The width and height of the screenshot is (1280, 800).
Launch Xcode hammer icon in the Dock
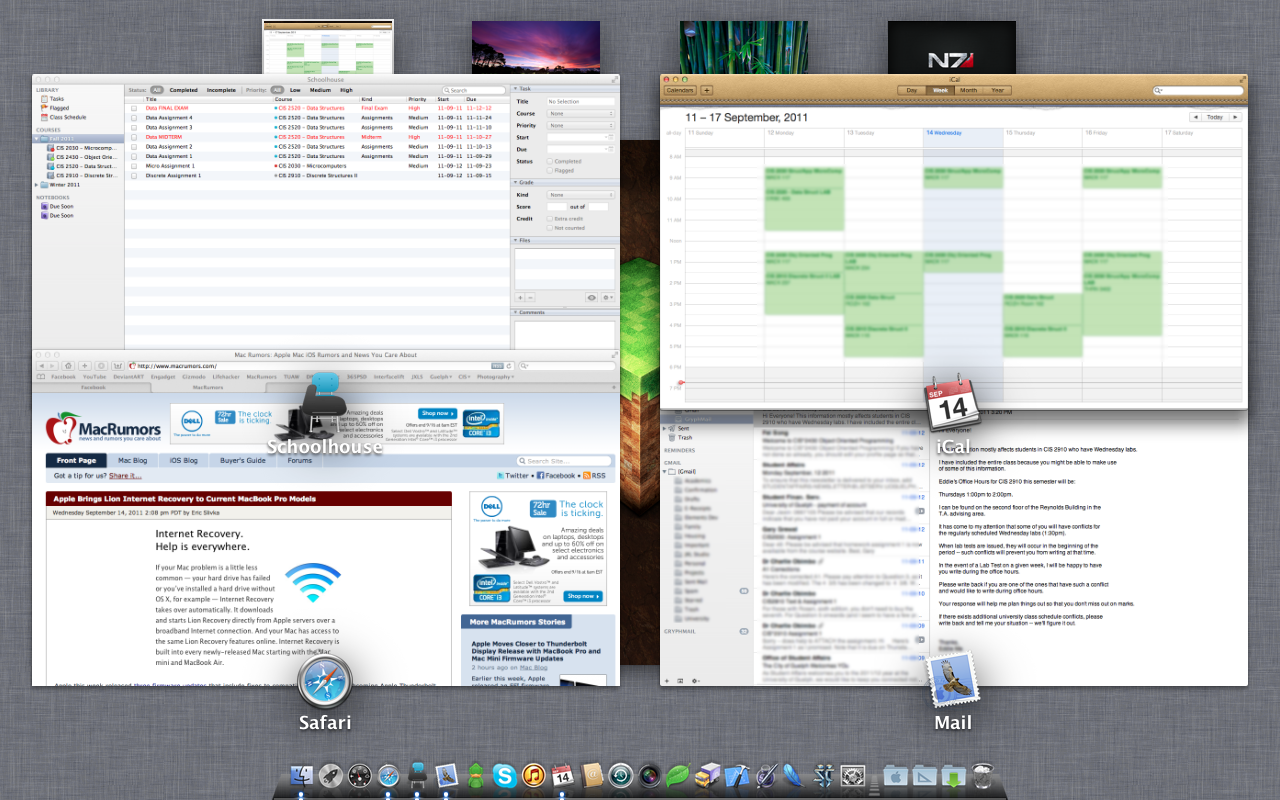point(737,775)
